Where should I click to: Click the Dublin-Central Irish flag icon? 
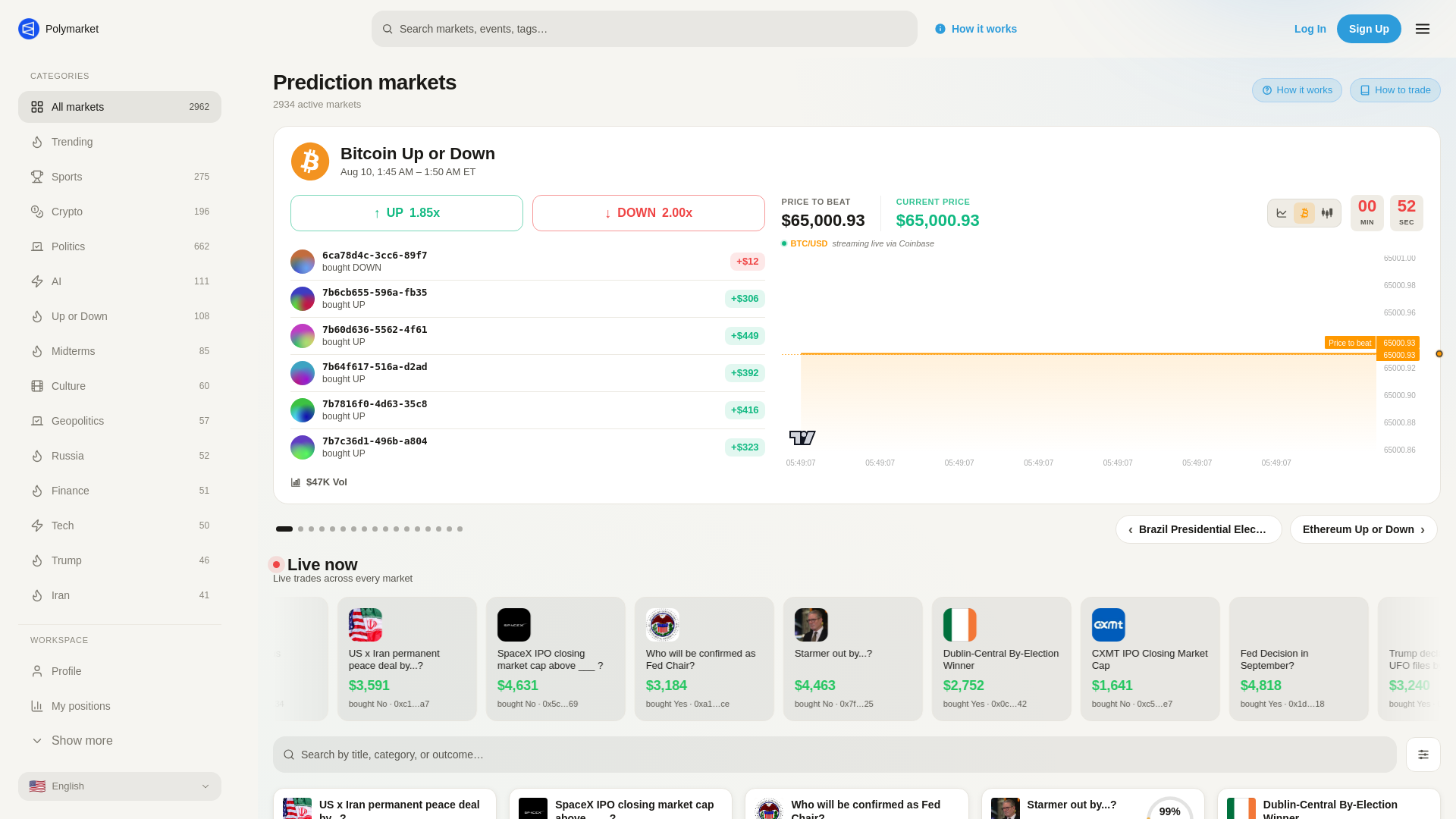(x=960, y=625)
